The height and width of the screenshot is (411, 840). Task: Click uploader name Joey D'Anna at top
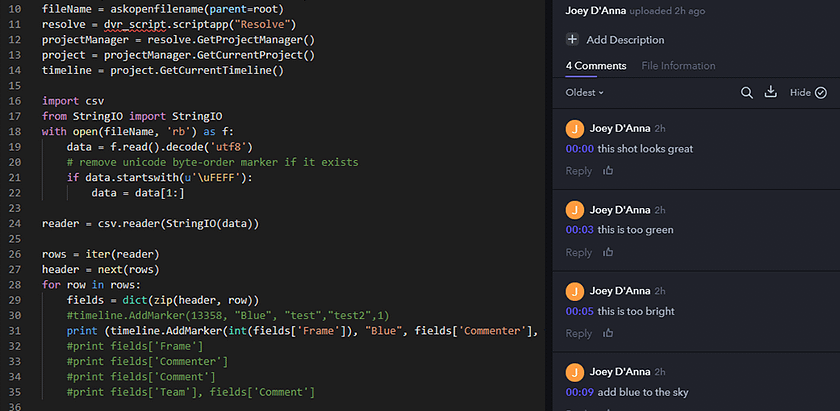596,11
